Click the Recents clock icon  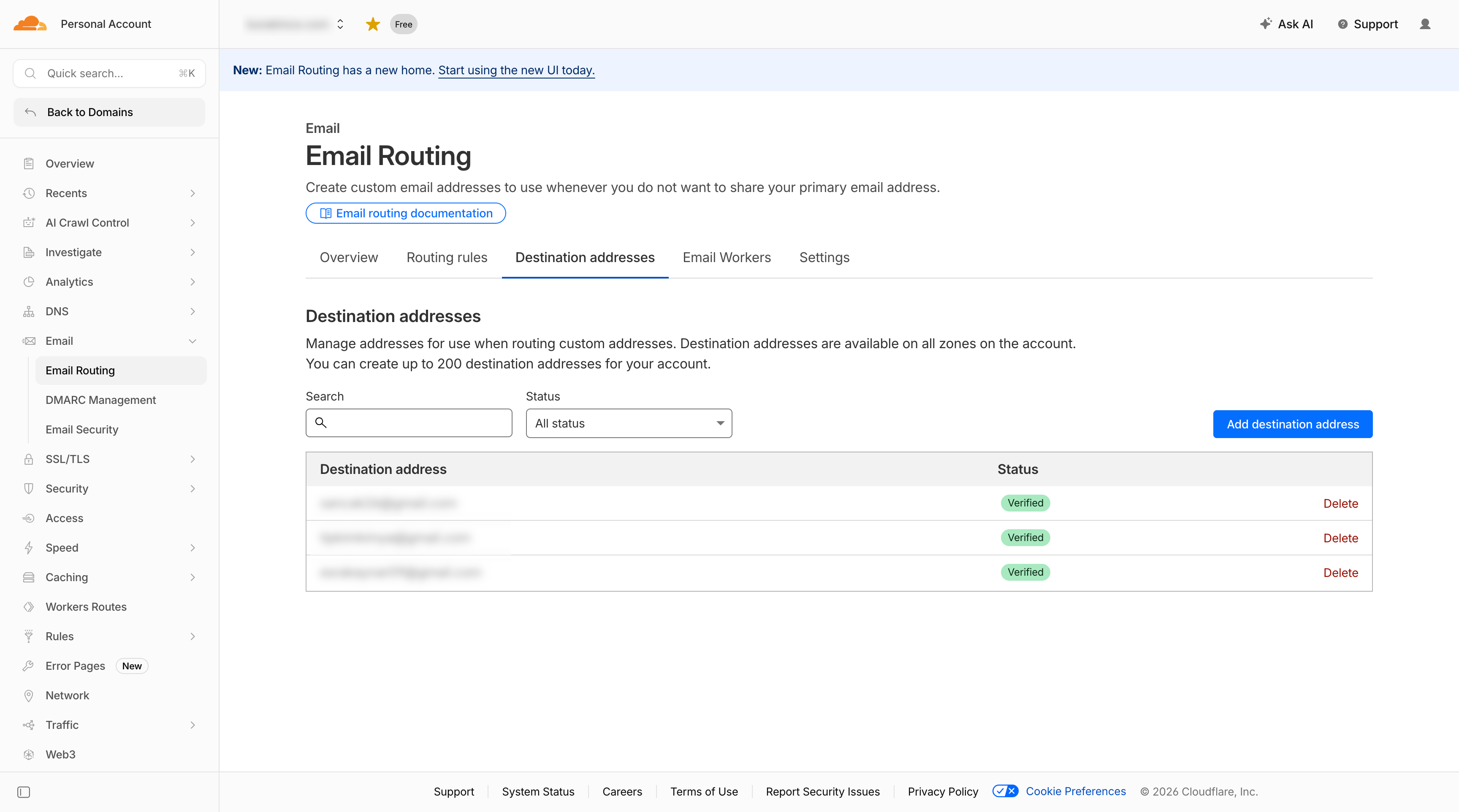click(x=29, y=193)
